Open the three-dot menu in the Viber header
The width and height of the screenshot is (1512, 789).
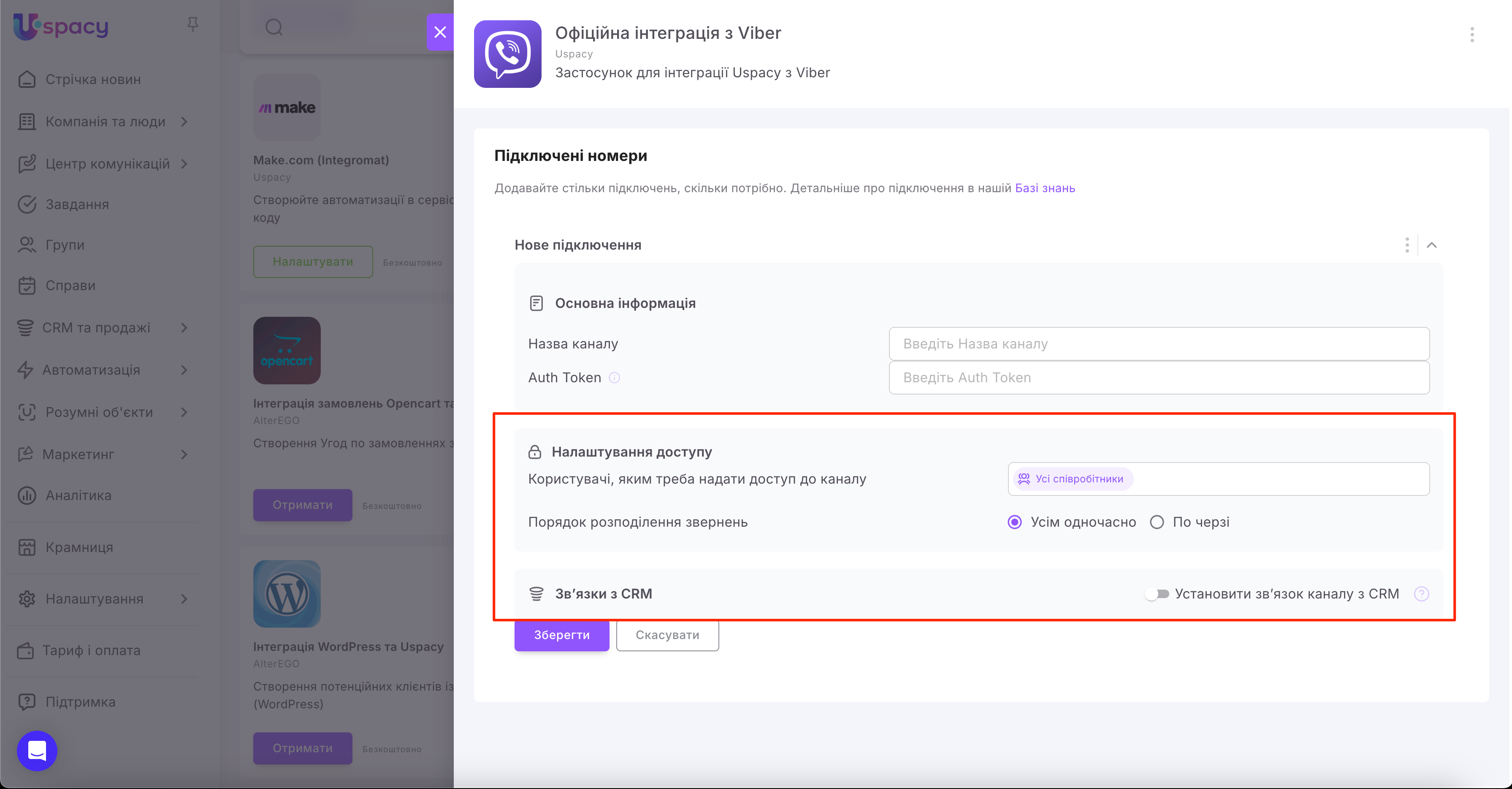click(x=1471, y=35)
